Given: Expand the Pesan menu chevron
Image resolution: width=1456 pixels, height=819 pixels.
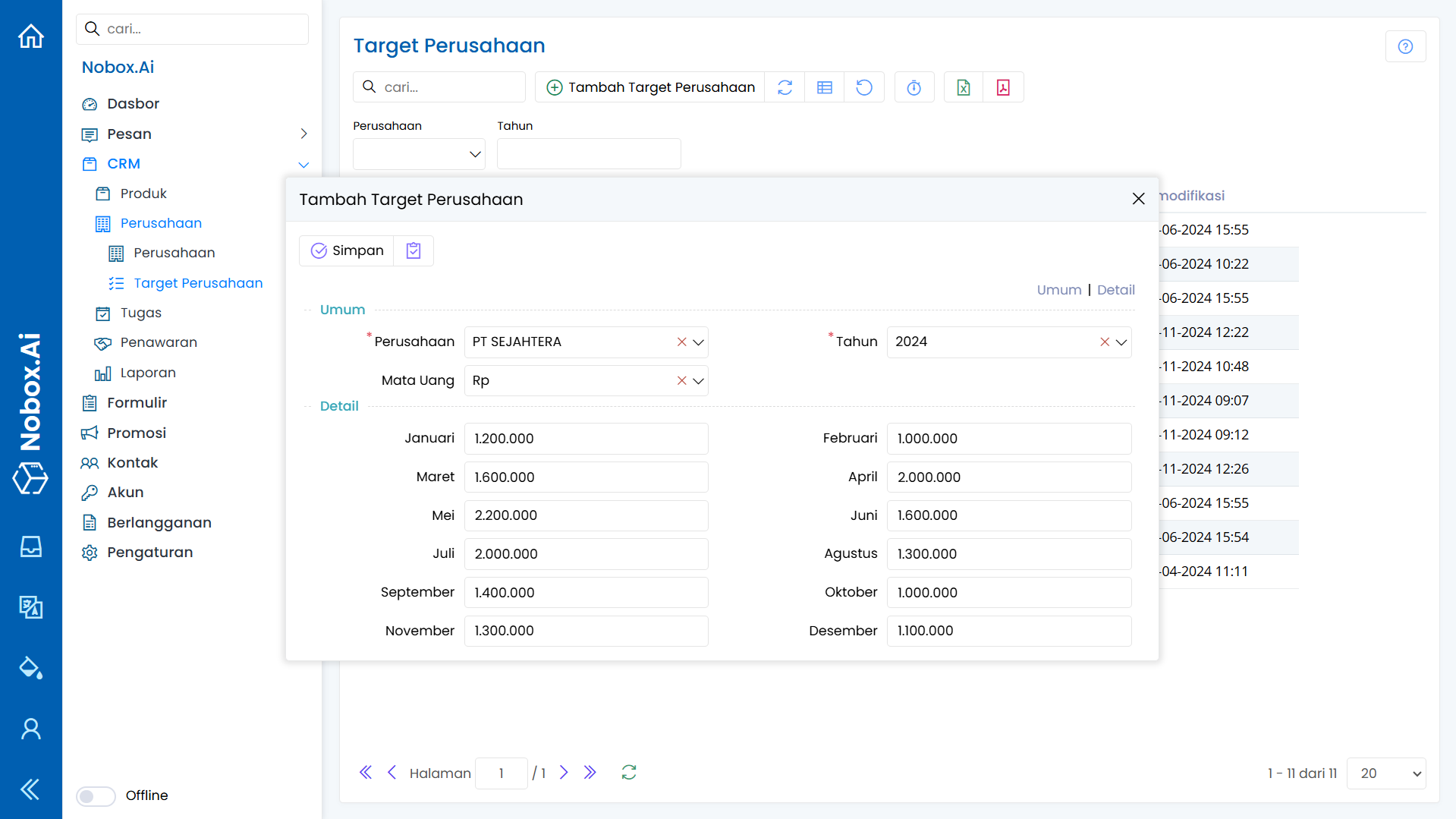Looking at the screenshot, I should 303,134.
